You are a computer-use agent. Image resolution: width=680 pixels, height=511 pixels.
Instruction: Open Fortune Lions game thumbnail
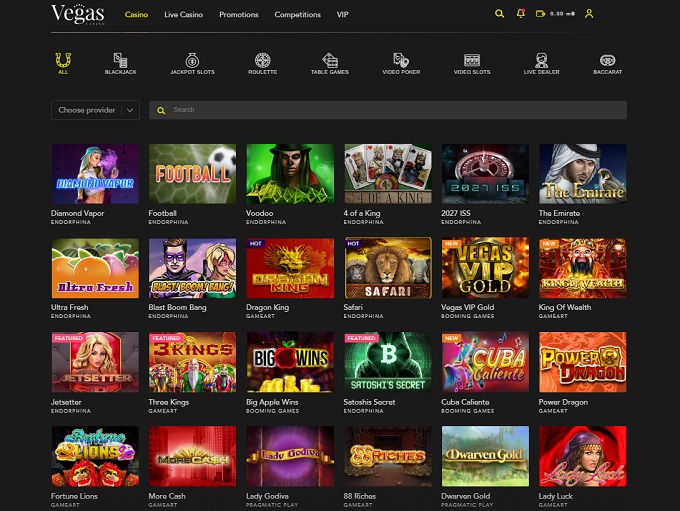point(95,456)
